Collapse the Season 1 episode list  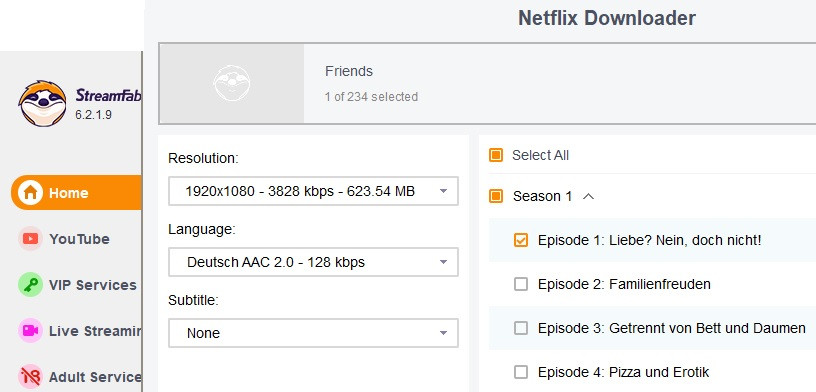(x=589, y=196)
